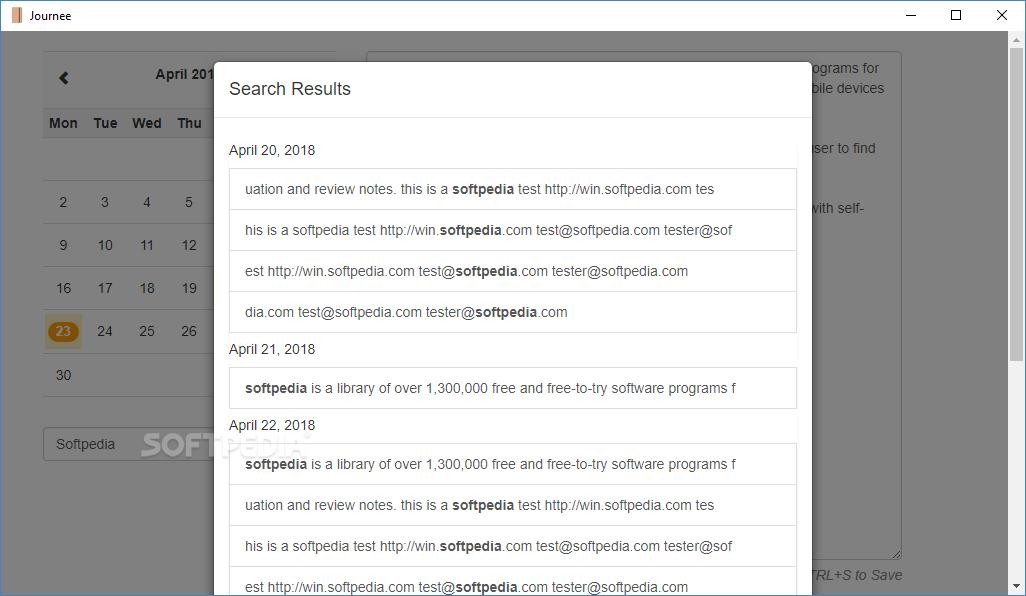Click the Softpedia search input field
The height and width of the screenshot is (596, 1026).
tap(128, 444)
